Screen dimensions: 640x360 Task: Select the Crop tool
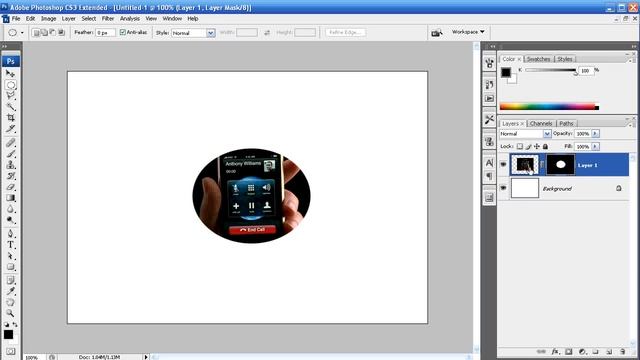coord(11,118)
